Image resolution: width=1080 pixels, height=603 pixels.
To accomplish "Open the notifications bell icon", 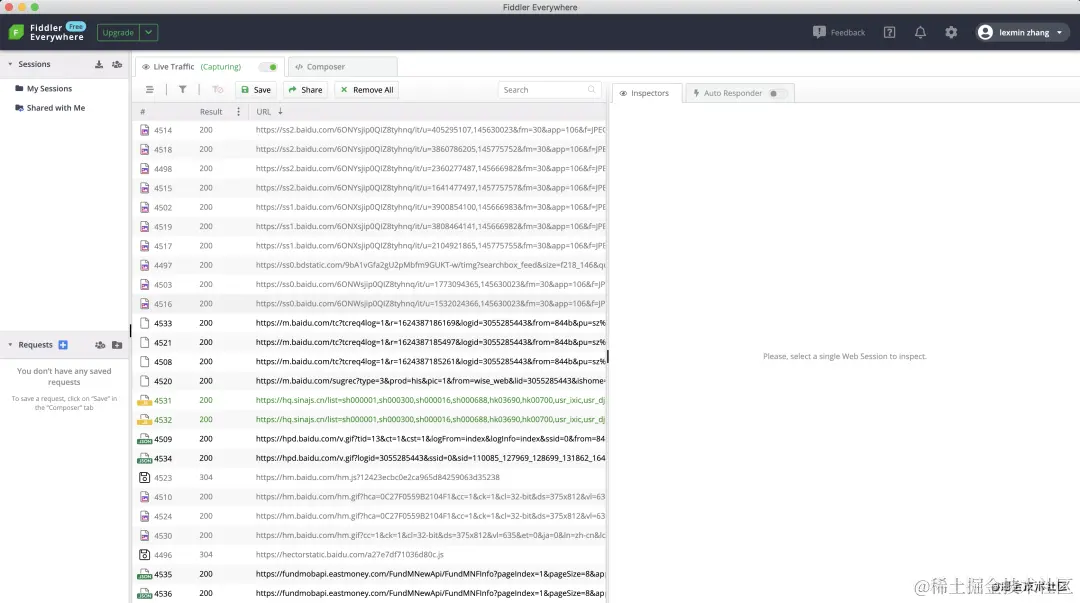I will 920,32.
